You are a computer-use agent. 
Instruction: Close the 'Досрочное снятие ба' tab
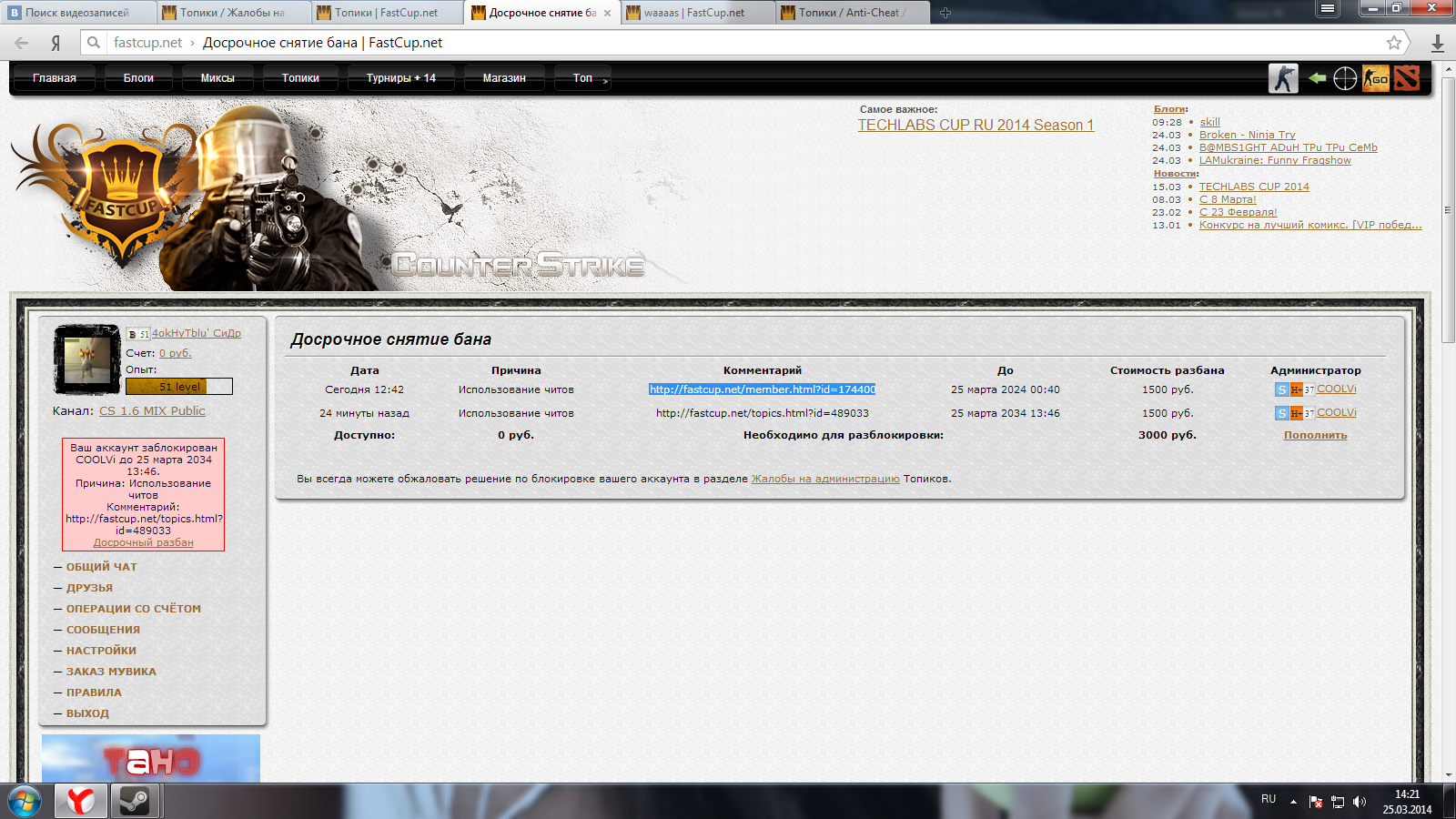point(608,13)
